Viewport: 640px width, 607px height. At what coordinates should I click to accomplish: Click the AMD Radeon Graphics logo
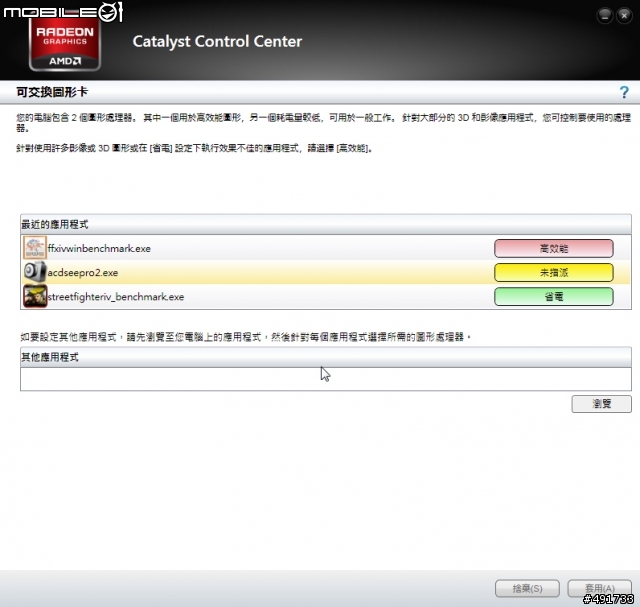tap(65, 45)
